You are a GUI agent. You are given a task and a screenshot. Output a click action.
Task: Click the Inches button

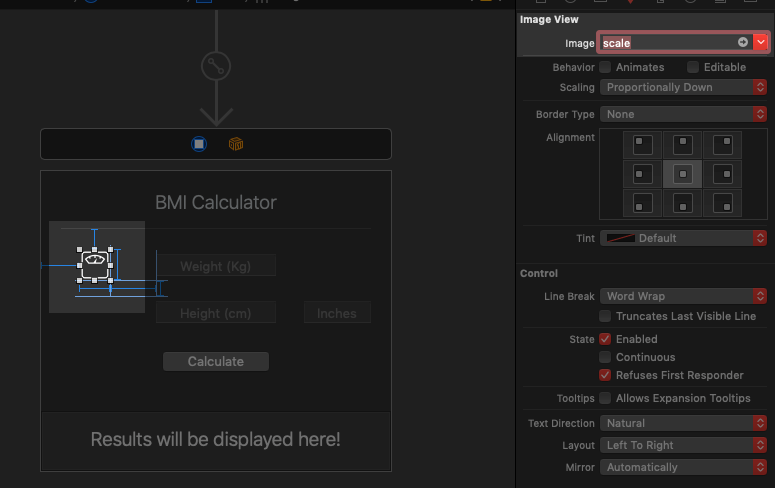click(337, 313)
